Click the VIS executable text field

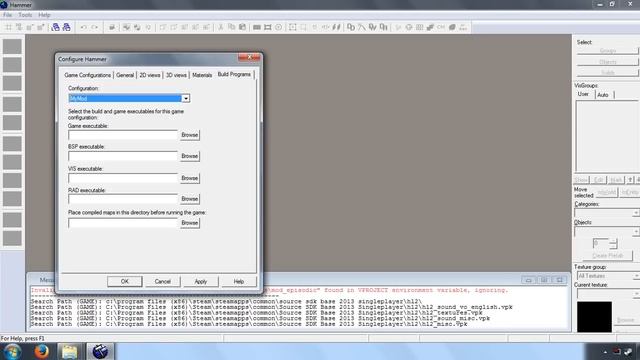coord(123,178)
